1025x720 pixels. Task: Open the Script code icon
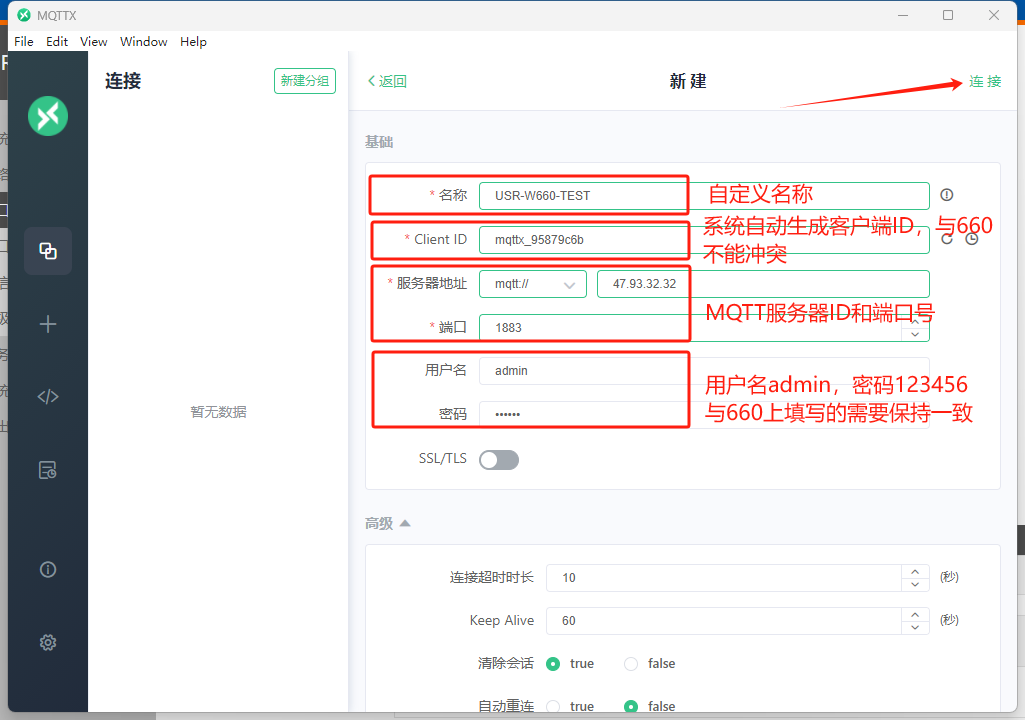[48, 396]
